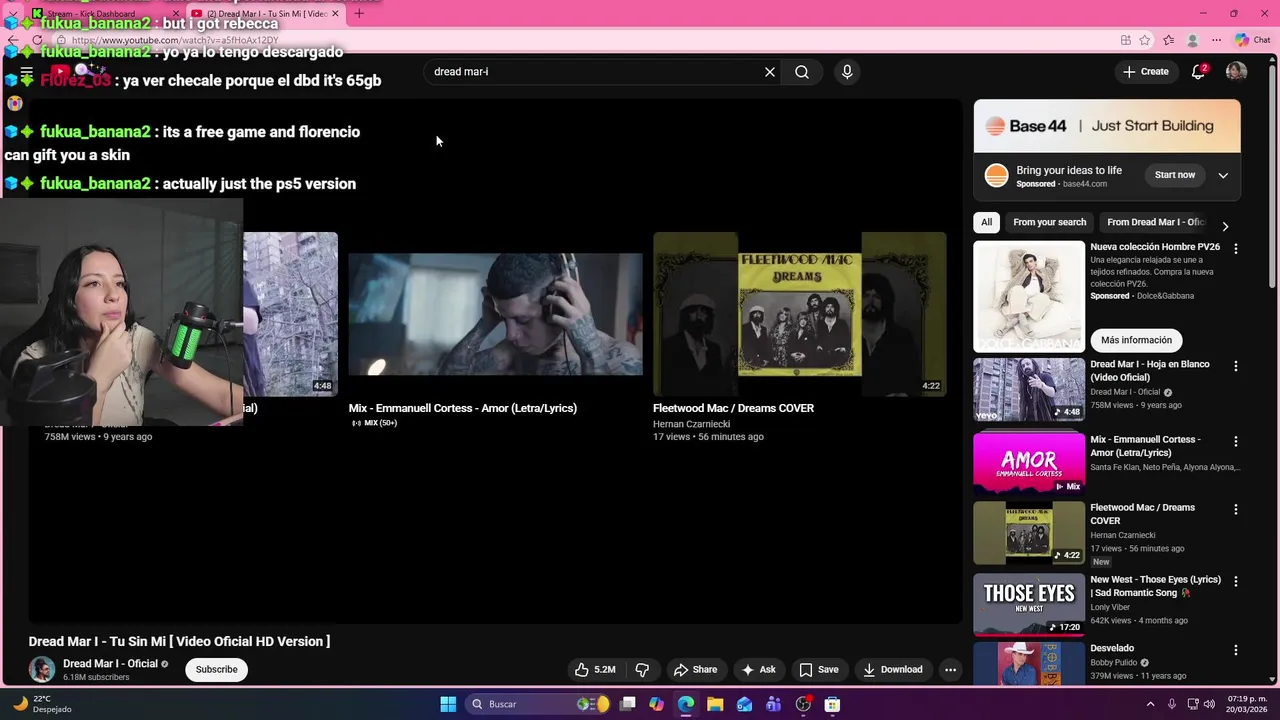Click 'Desvelado' video title
Image resolution: width=1280 pixels, height=720 pixels.
1112,648
